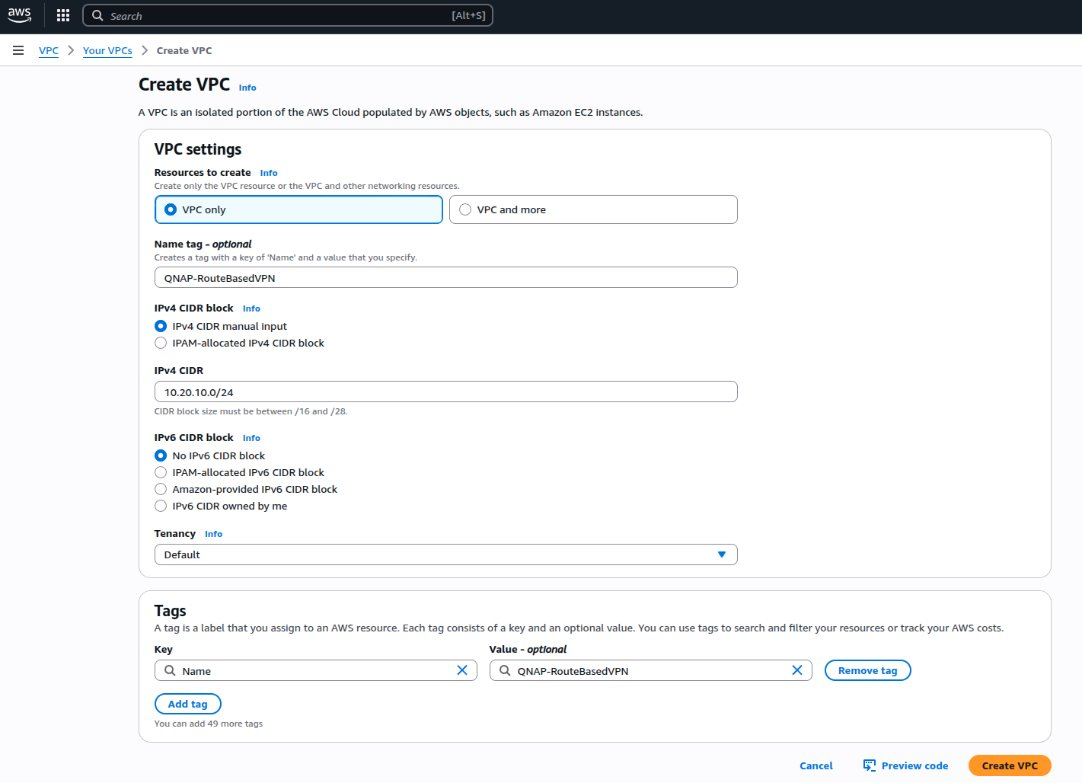Select the VPC and more option
The height and width of the screenshot is (783, 1082).
[465, 210]
